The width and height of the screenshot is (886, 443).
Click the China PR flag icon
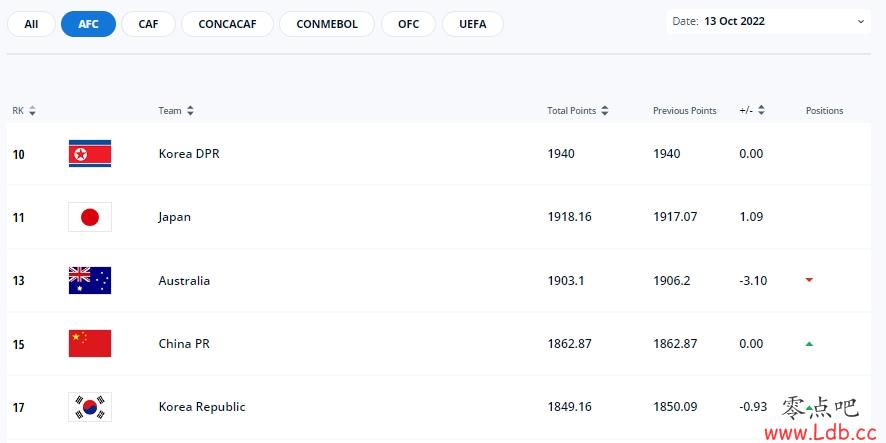(x=90, y=344)
